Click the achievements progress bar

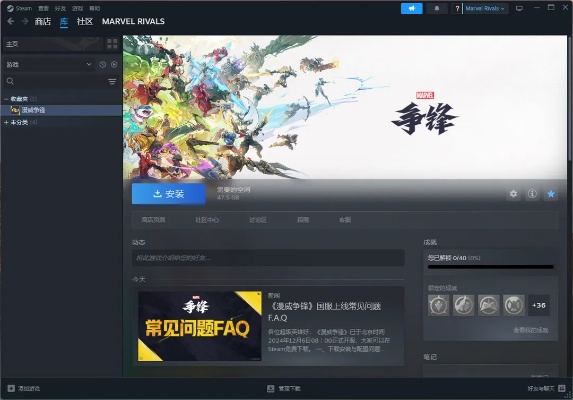coord(490,267)
